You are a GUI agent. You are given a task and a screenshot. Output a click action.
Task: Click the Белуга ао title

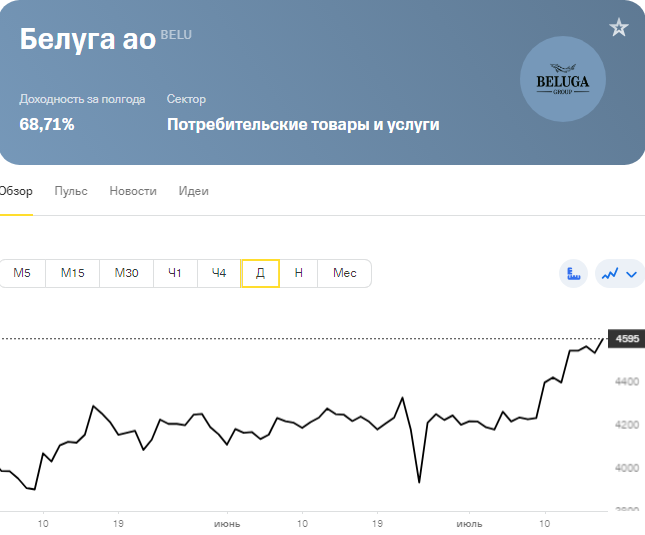tap(88, 39)
